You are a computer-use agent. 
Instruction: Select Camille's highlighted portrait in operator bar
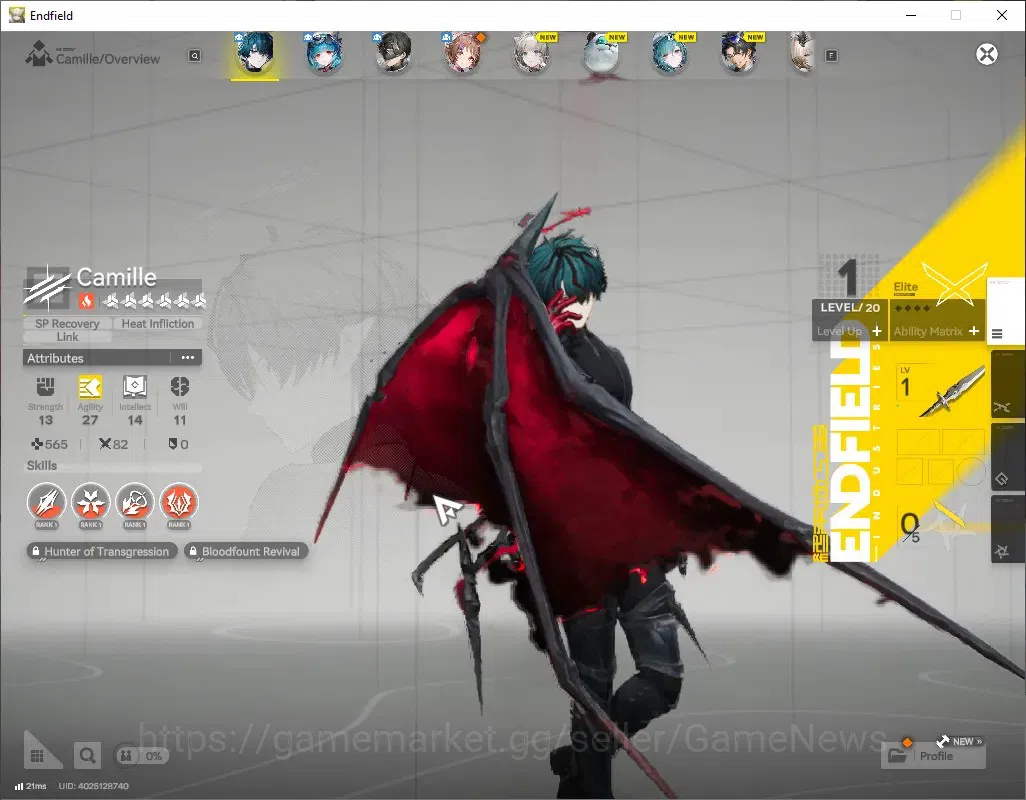pyautogui.click(x=255, y=53)
